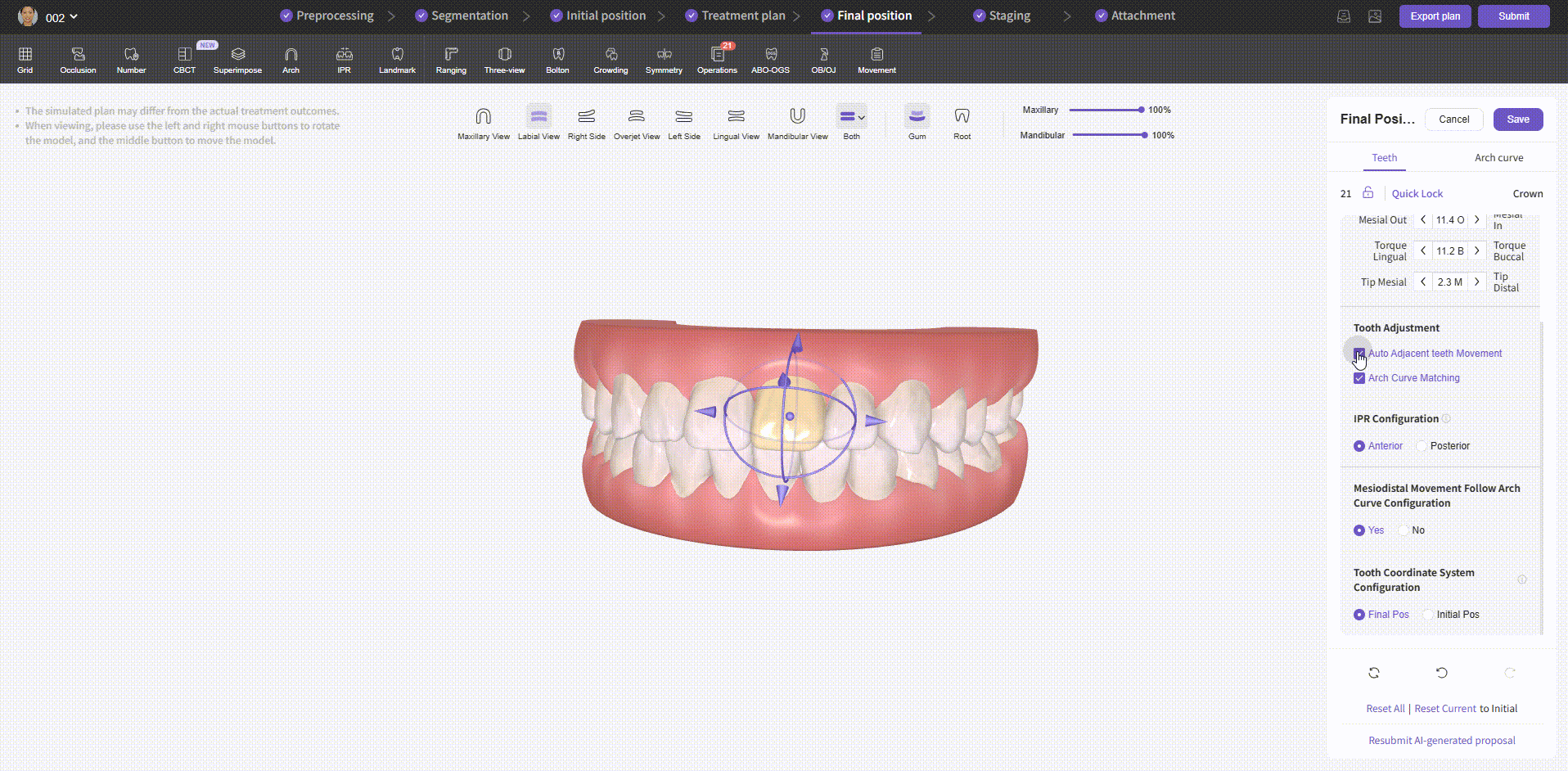Switch to Lingual View
The image size is (1568, 771).
736,124
